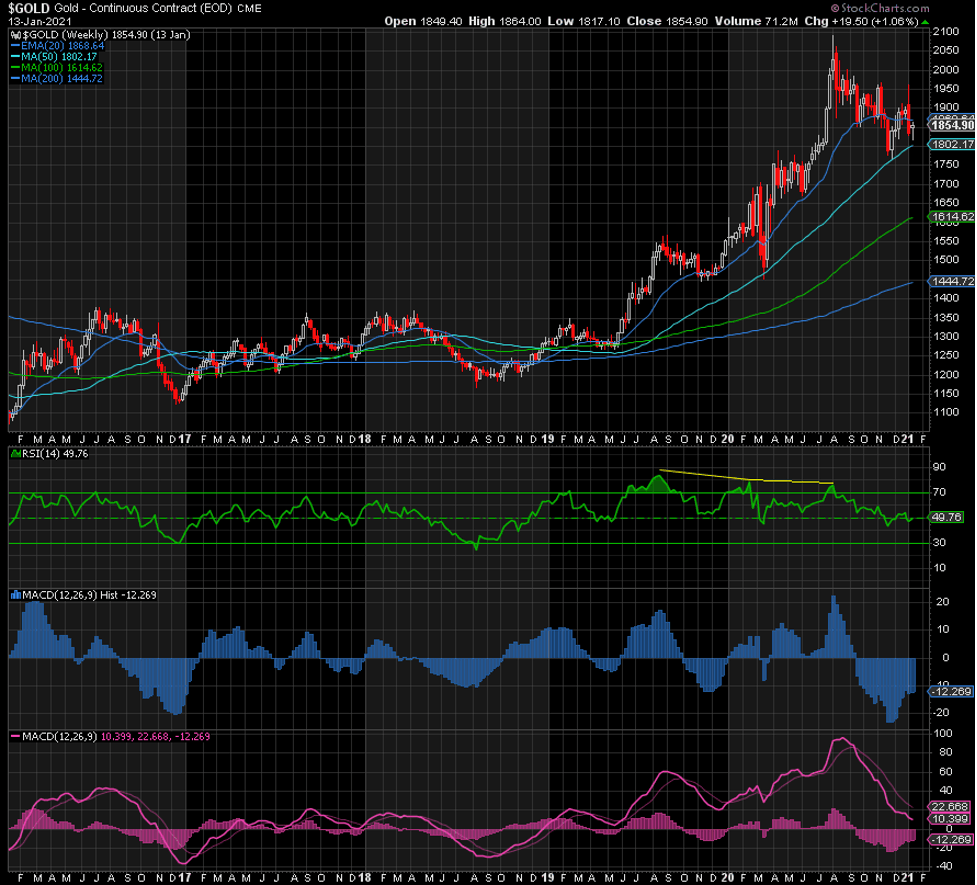
Task: Click the MA(100) green legend dash
Action: coord(14,67)
